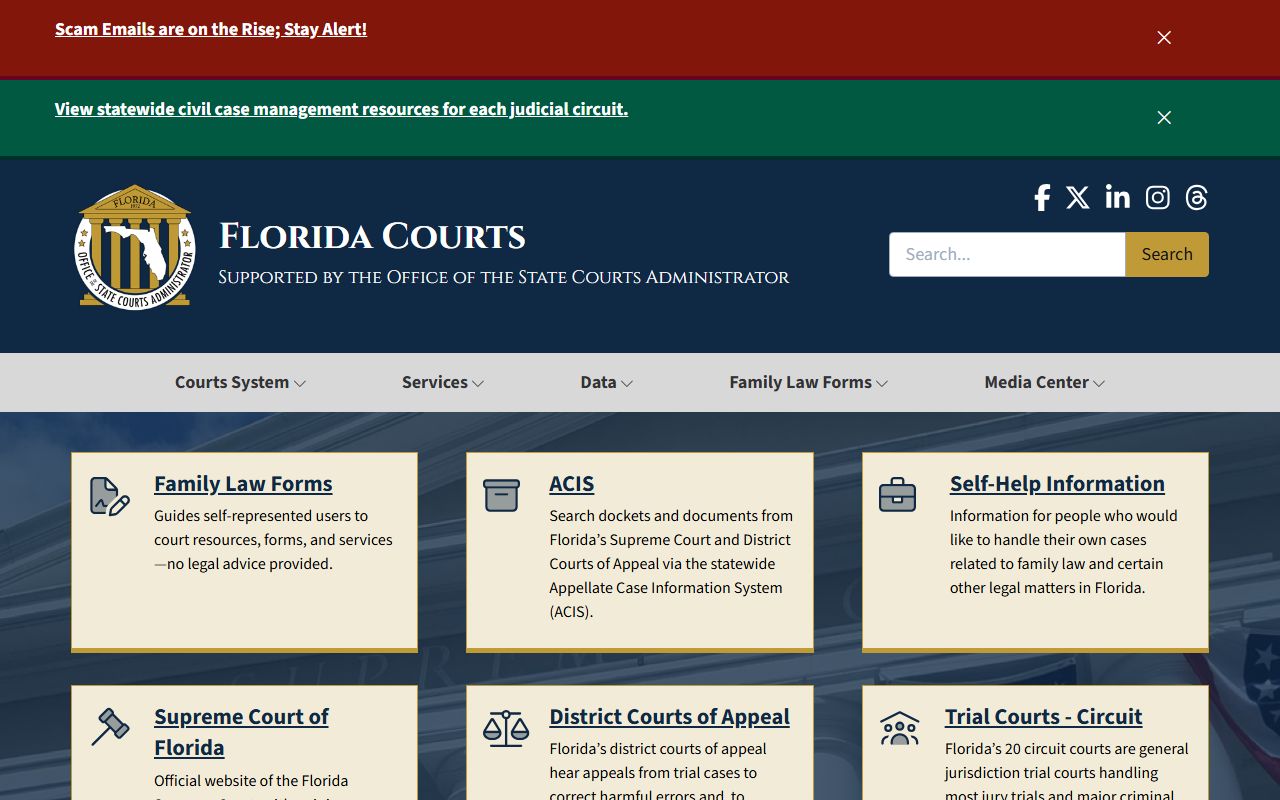1280x800 pixels.
Task: Click the Family Law Forms document-pencil icon
Action: point(109,496)
